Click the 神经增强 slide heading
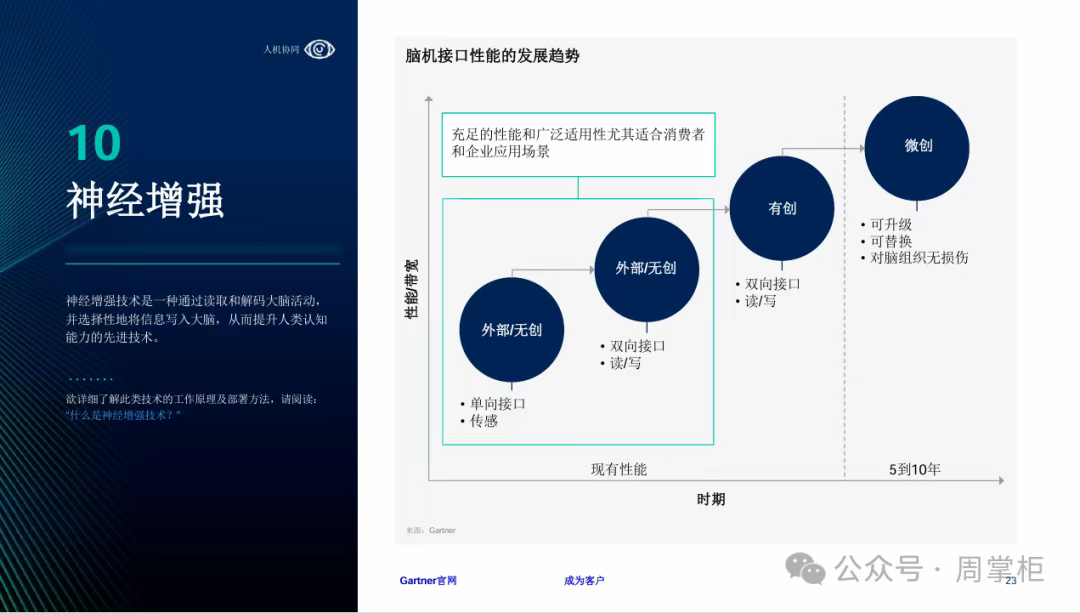 (x=145, y=200)
